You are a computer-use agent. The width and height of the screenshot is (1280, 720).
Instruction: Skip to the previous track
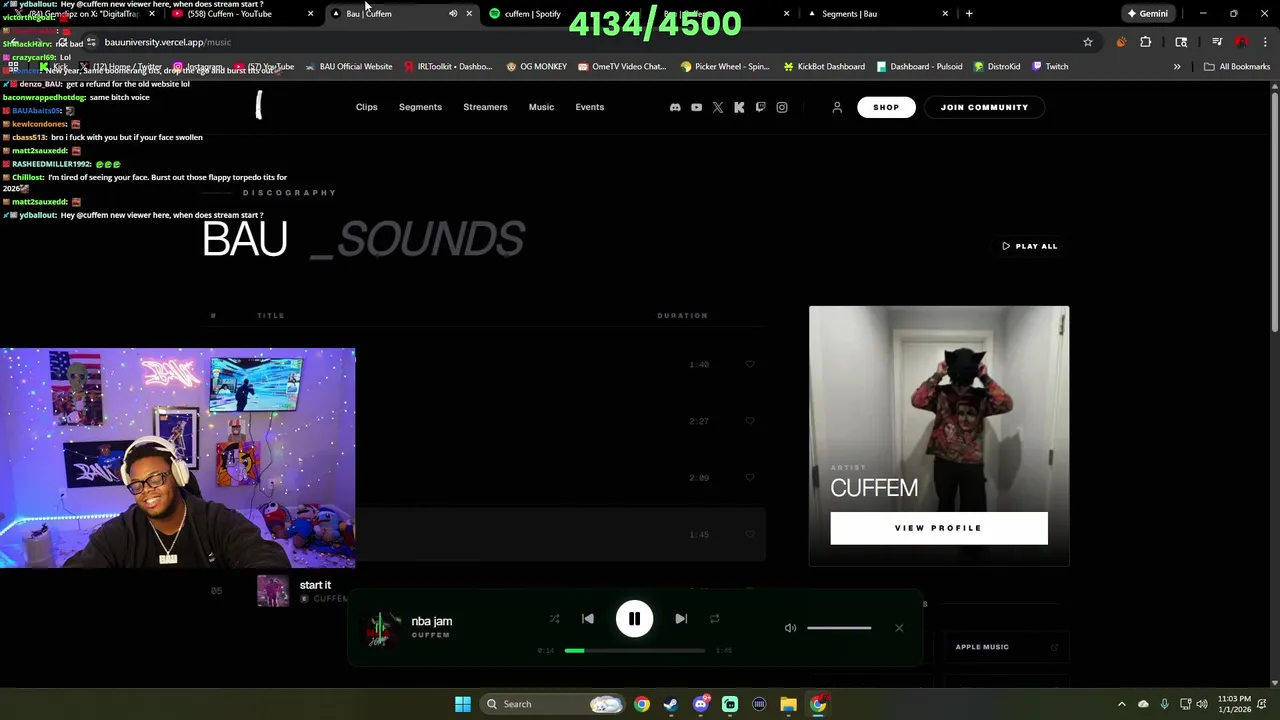coord(588,619)
